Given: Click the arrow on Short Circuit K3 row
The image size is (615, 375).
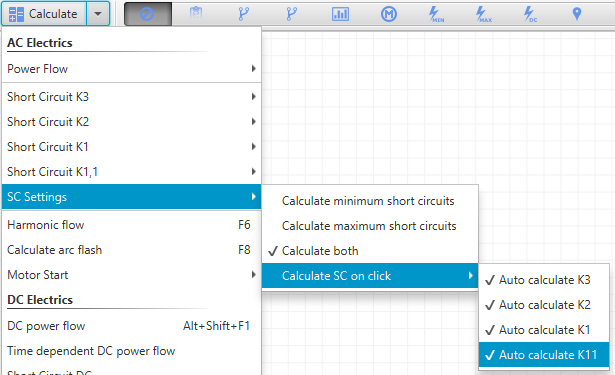Looking at the screenshot, I should [254, 96].
